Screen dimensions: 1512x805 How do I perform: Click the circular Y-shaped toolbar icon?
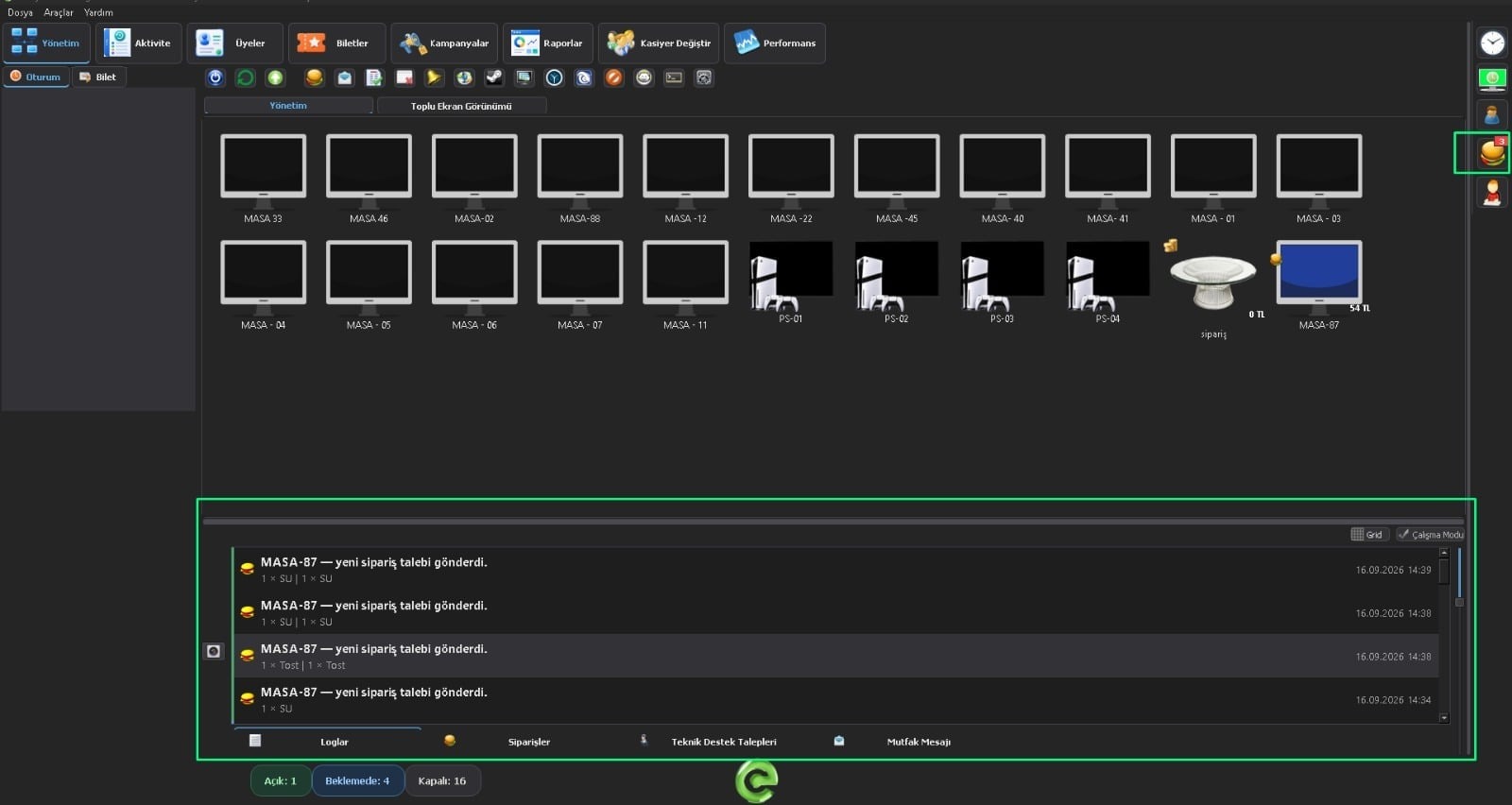[x=555, y=77]
